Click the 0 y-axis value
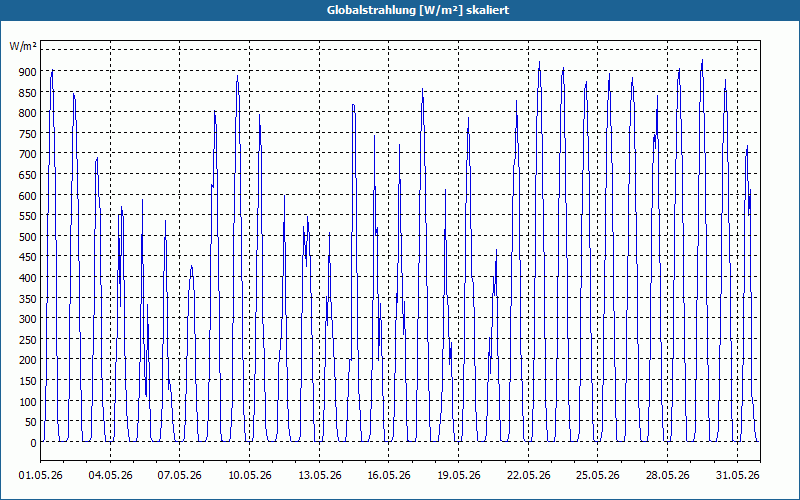 [x=33, y=443]
